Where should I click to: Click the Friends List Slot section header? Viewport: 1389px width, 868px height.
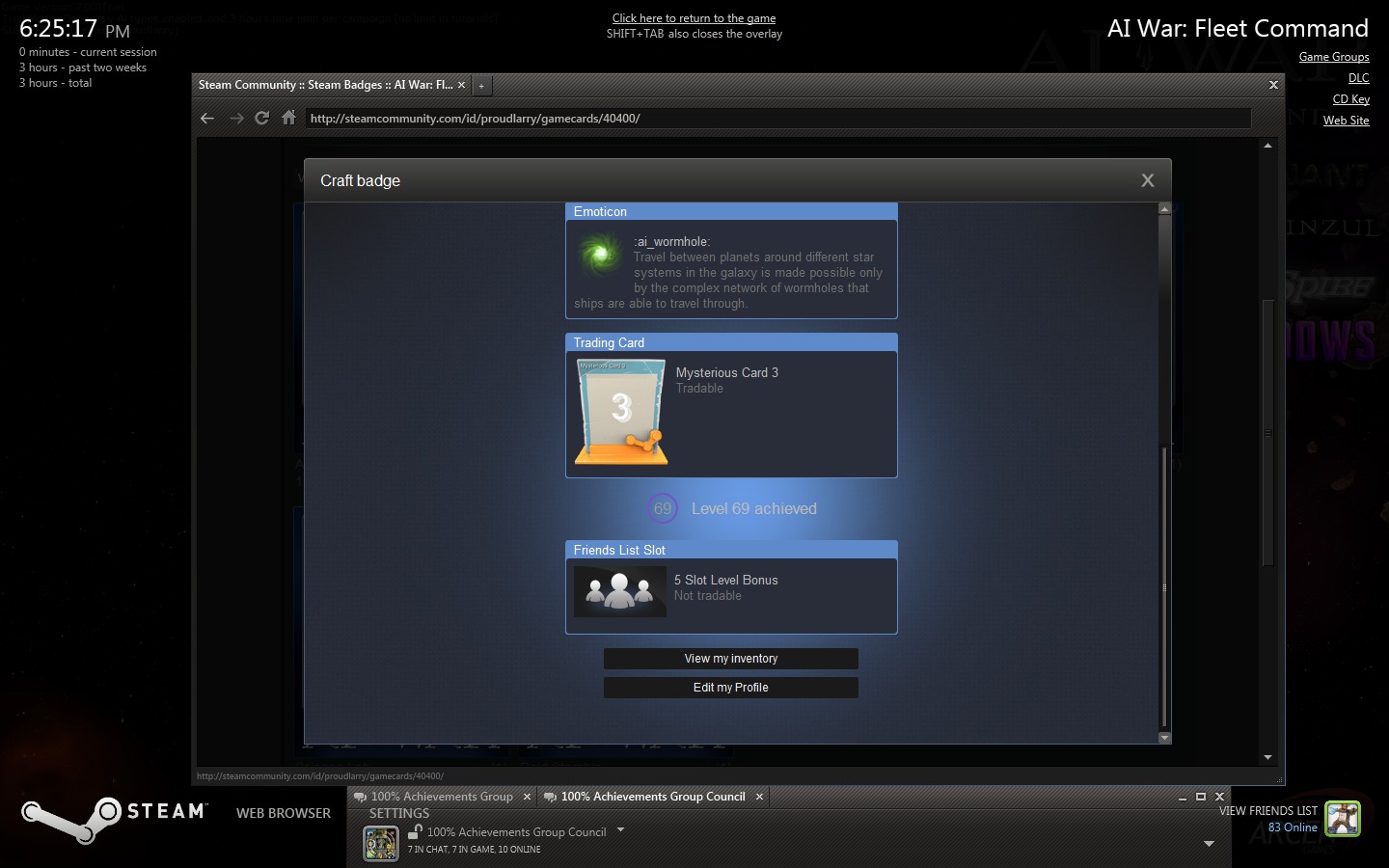click(x=731, y=550)
